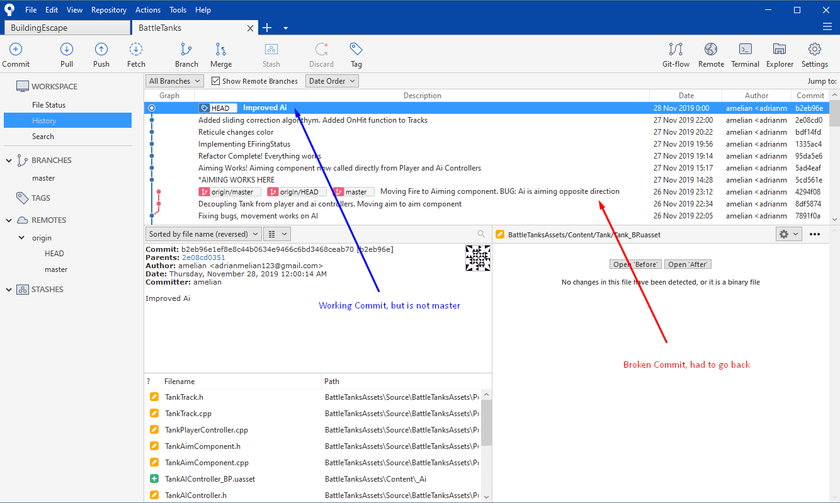Open the Actions menu

pos(148,10)
